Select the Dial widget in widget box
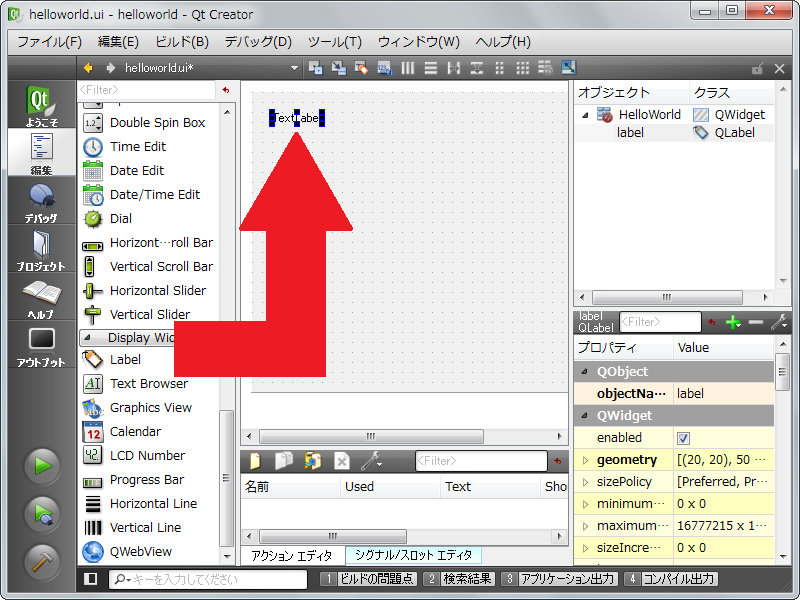The image size is (800, 600). 120,219
